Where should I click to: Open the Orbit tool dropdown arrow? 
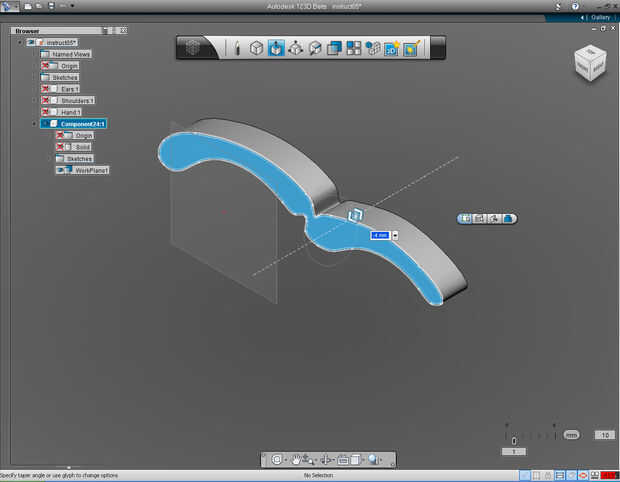[285, 460]
